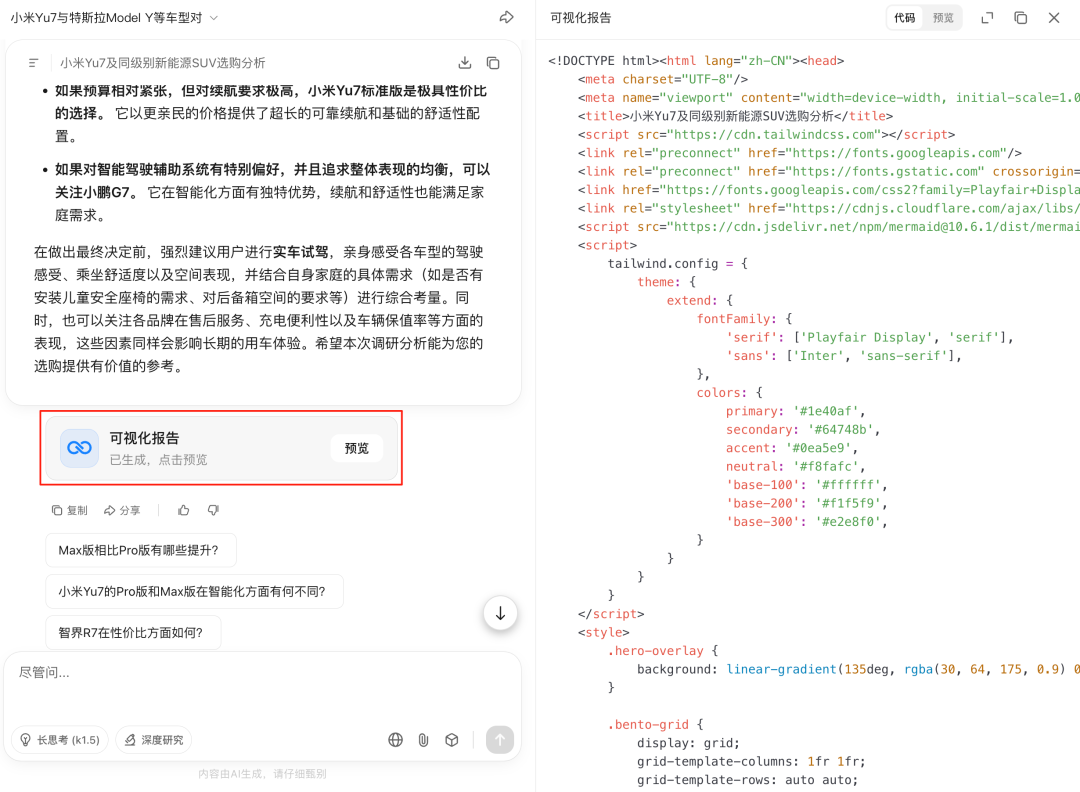Switch to the 预览 tab in the report panel

(x=943, y=18)
